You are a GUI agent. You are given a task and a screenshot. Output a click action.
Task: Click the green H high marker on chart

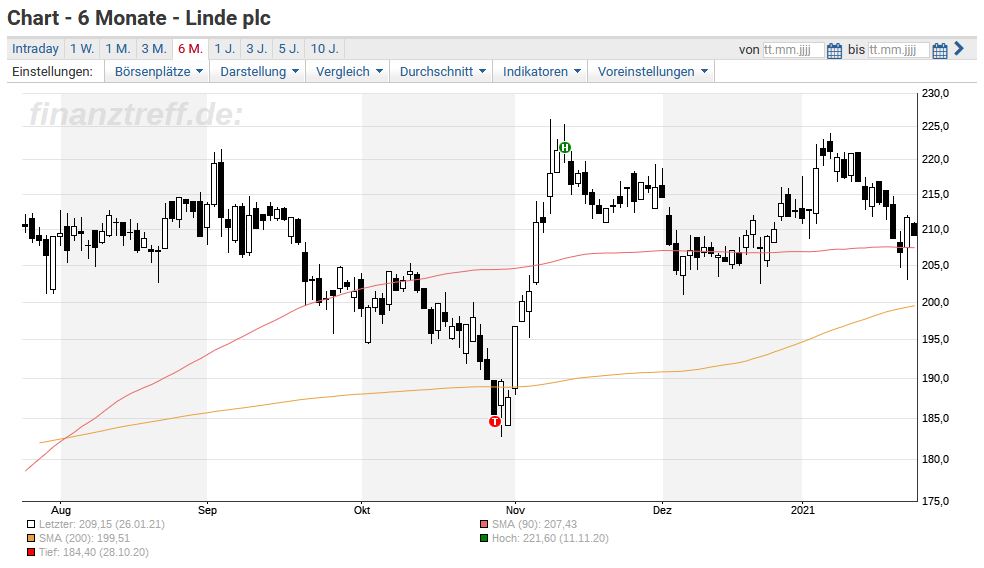[x=565, y=147]
